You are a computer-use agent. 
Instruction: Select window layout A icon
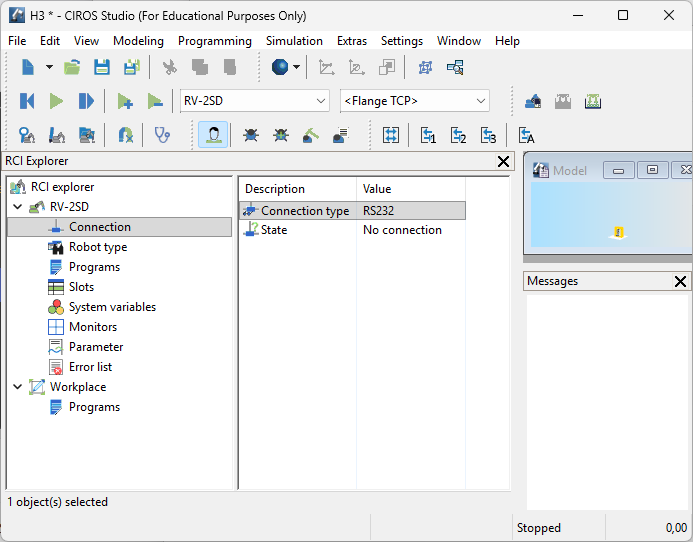coord(526,135)
